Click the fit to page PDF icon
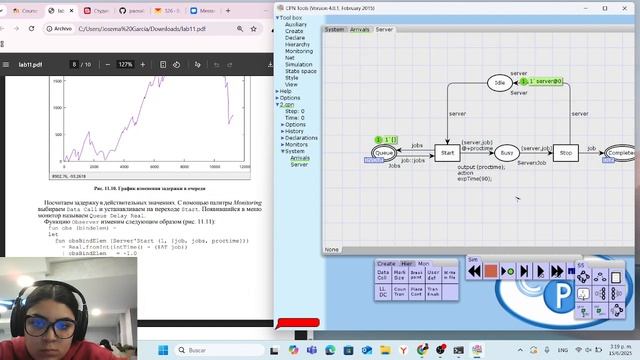The image size is (640, 360). pyautogui.click(x=163, y=64)
